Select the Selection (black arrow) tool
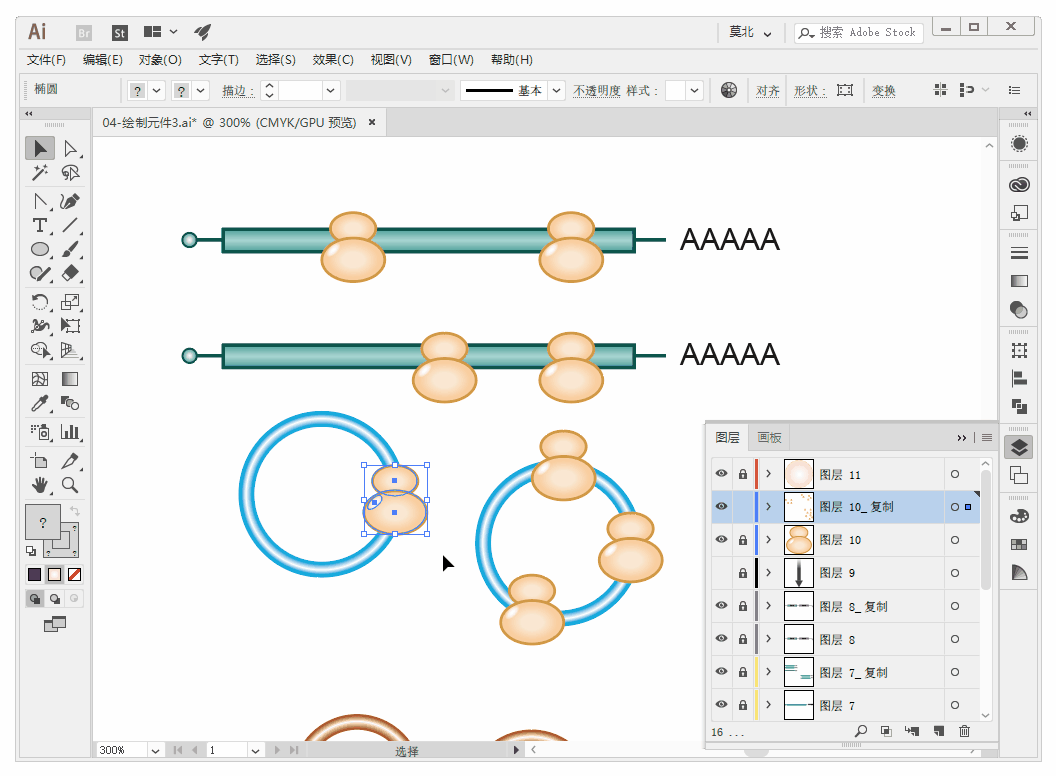This screenshot has width=1056, height=776. pos(40,148)
